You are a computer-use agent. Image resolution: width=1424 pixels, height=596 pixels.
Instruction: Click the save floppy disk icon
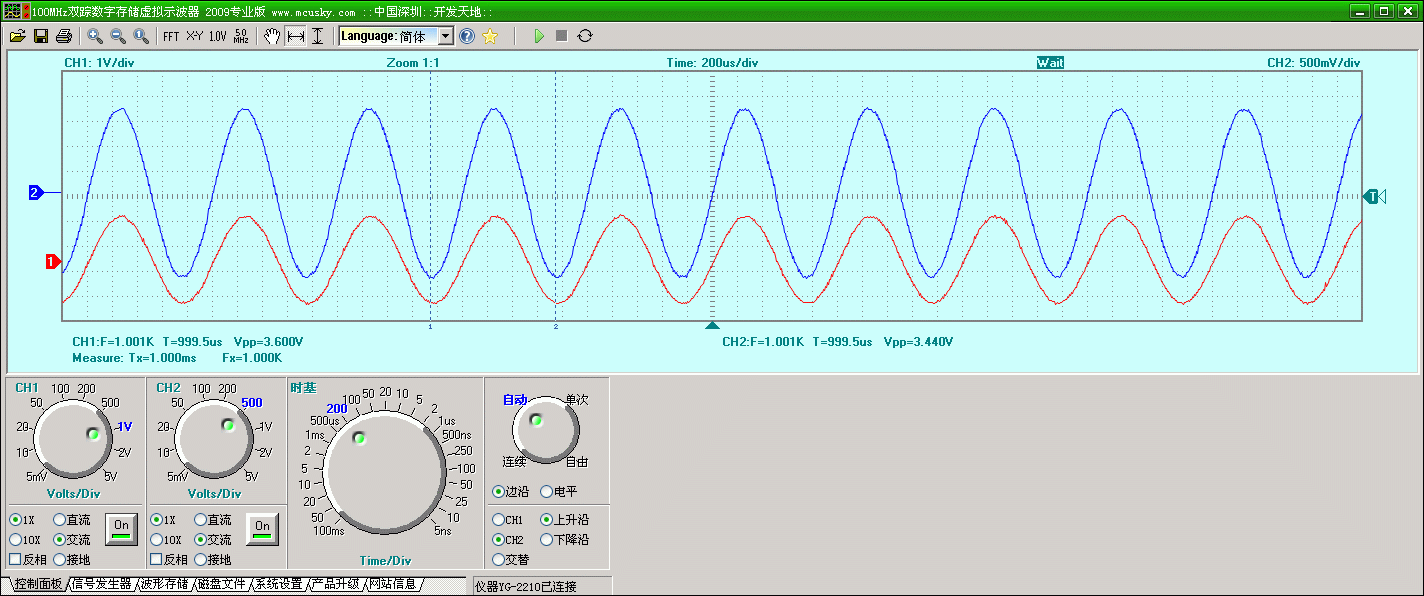tap(41, 36)
